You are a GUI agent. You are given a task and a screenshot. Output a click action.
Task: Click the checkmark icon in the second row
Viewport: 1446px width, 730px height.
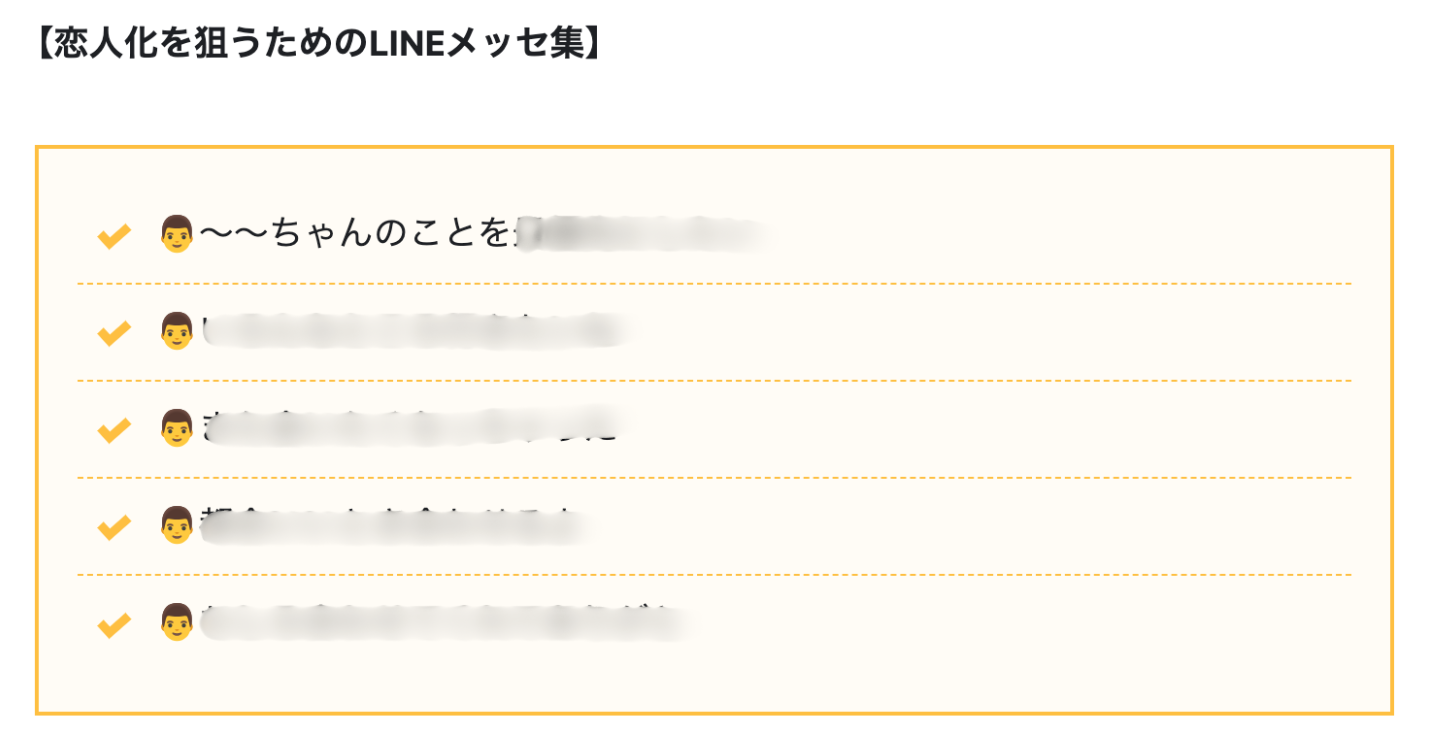[114, 332]
